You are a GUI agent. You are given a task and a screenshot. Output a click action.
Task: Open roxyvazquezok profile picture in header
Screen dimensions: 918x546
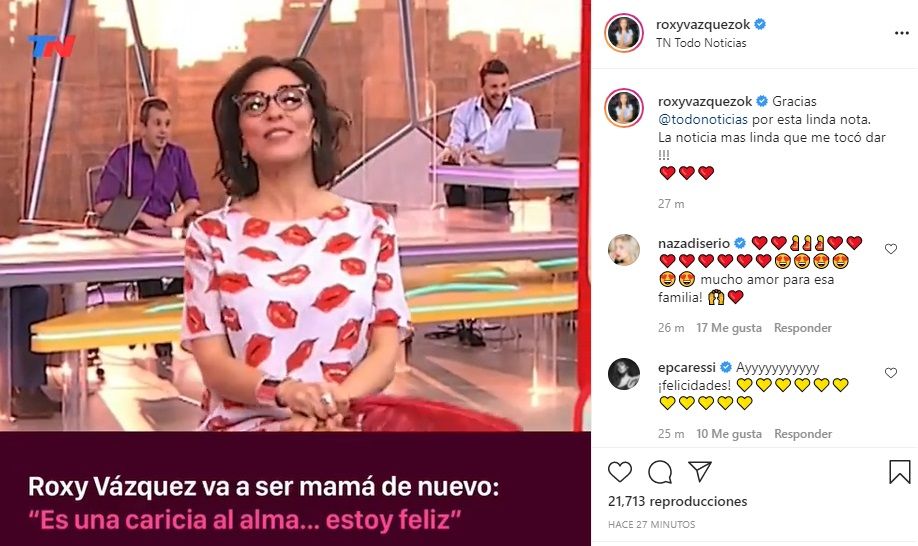[x=624, y=33]
